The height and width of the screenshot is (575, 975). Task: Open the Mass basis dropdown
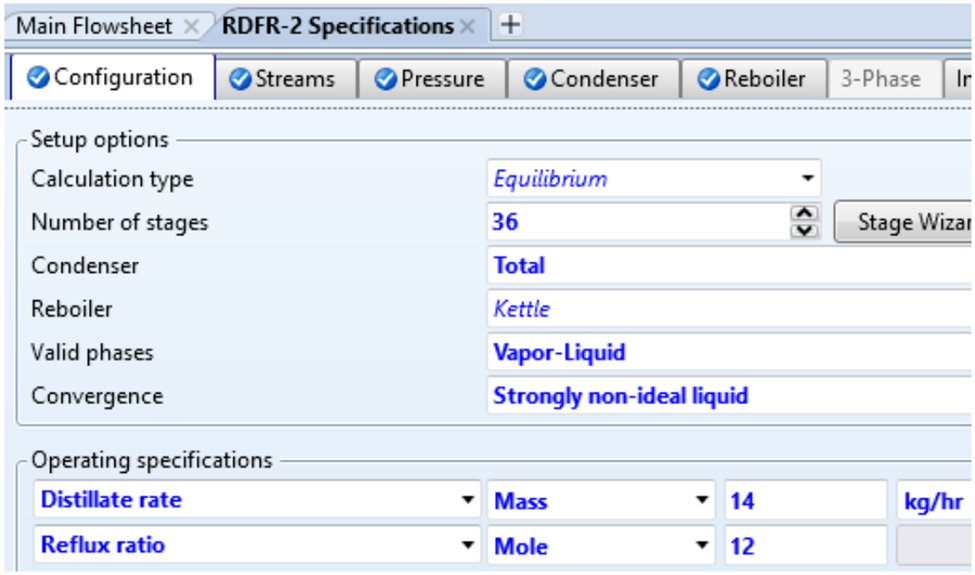pyautogui.click(x=699, y=500)
